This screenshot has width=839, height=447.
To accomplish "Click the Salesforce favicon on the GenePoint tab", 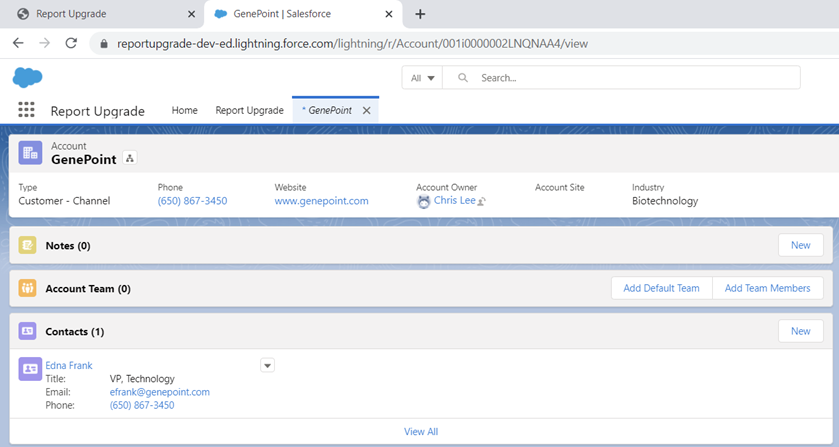I will [x=220, y=14].
